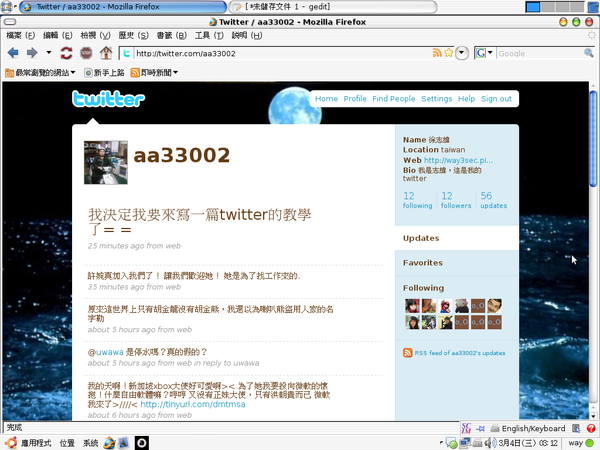Click the RSS feed icon in the address bar

click(x=437, y=53)
